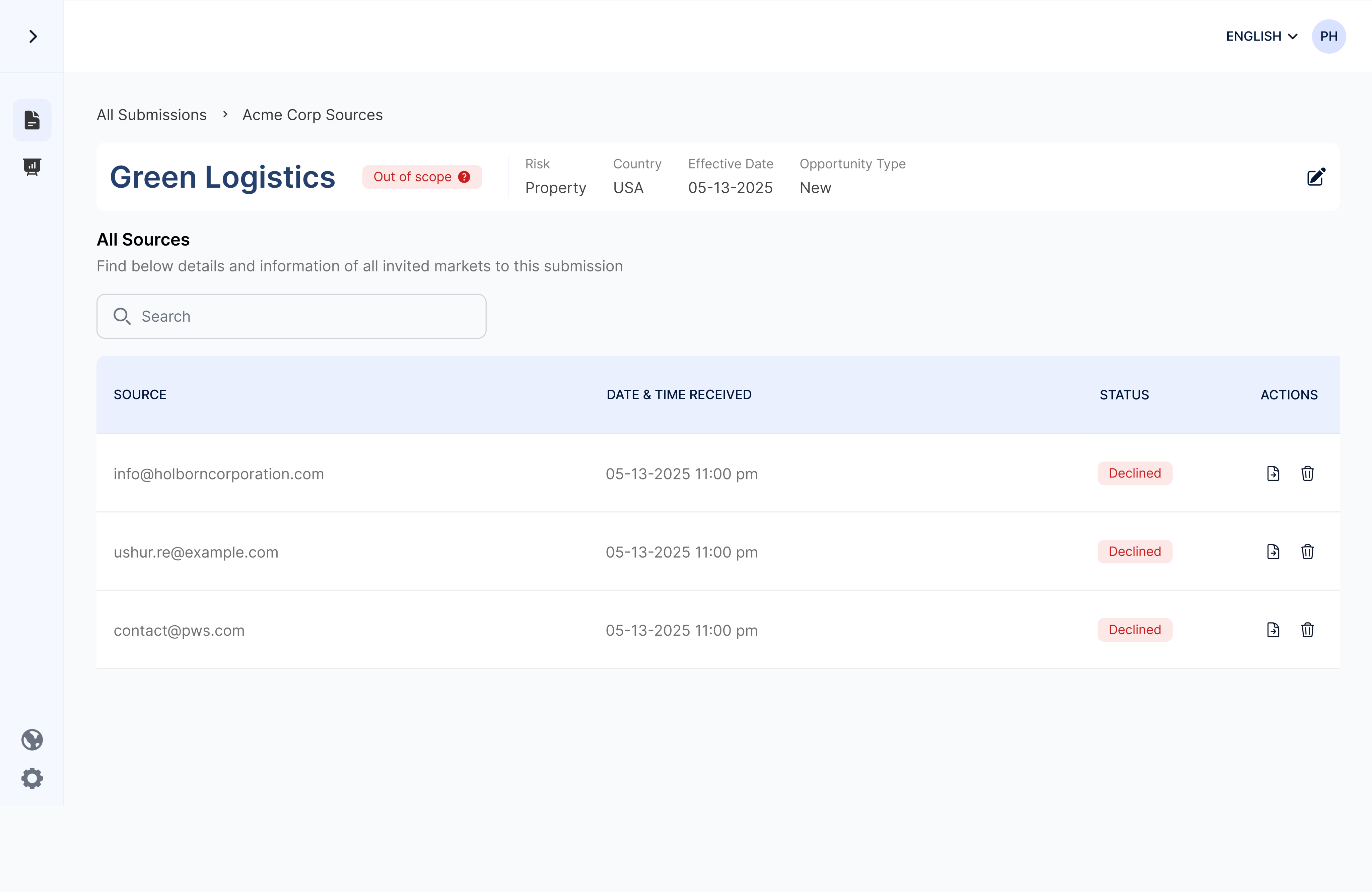Open document for contact@pws.com source

1273,630
